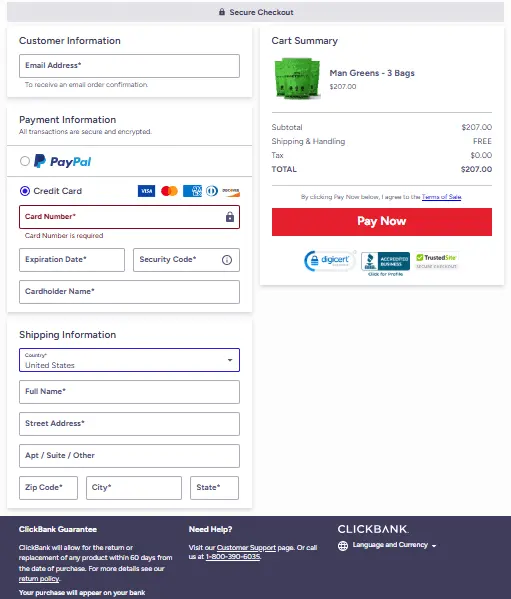Click the Pay Now button
This screenshot has height=599, width=511.
[x=382, y=222]
